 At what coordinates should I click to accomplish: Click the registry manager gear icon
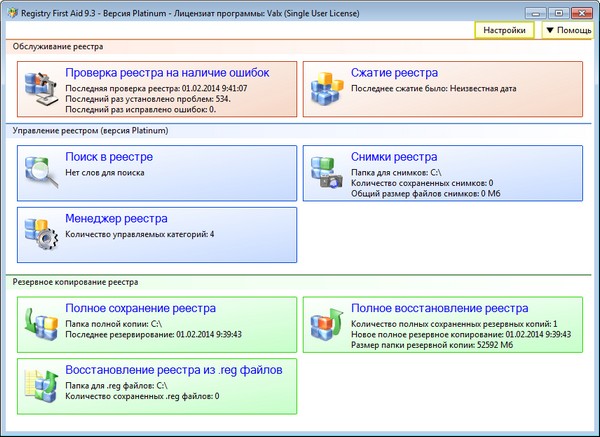[42, 230]
